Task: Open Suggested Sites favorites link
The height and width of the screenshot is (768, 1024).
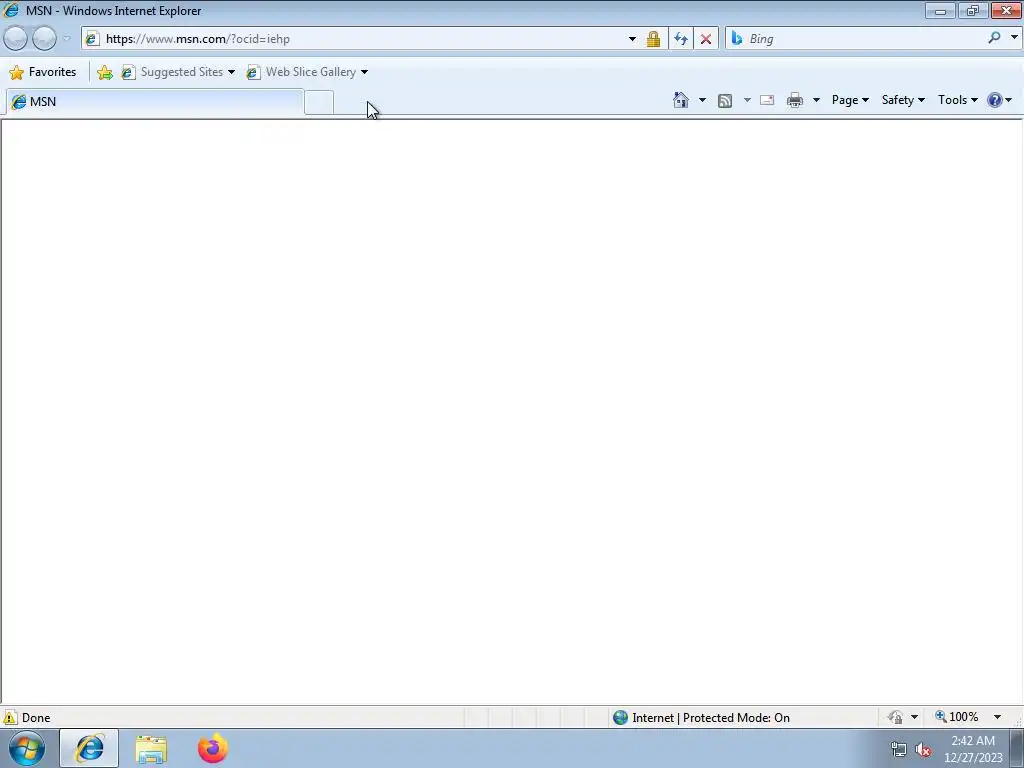Action: click(x=172, y=72)
